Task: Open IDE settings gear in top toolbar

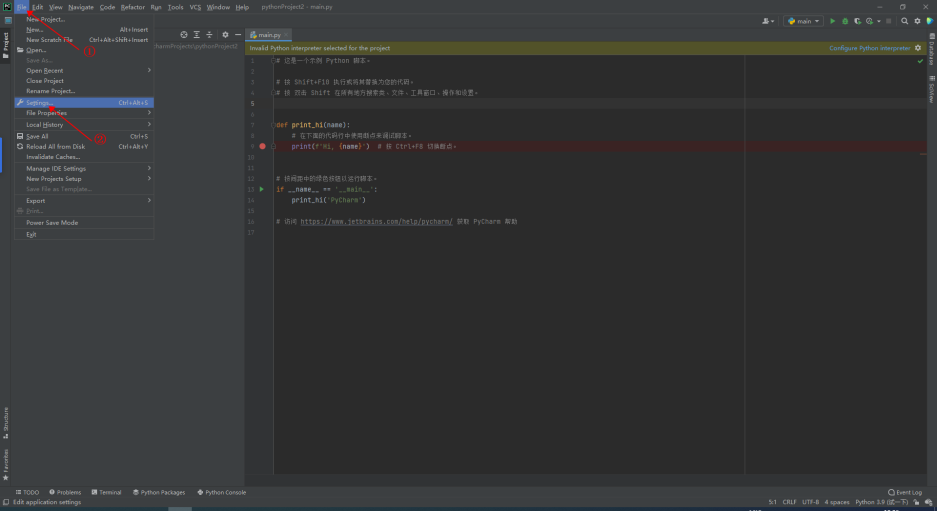Action: [x=917, y=21]
